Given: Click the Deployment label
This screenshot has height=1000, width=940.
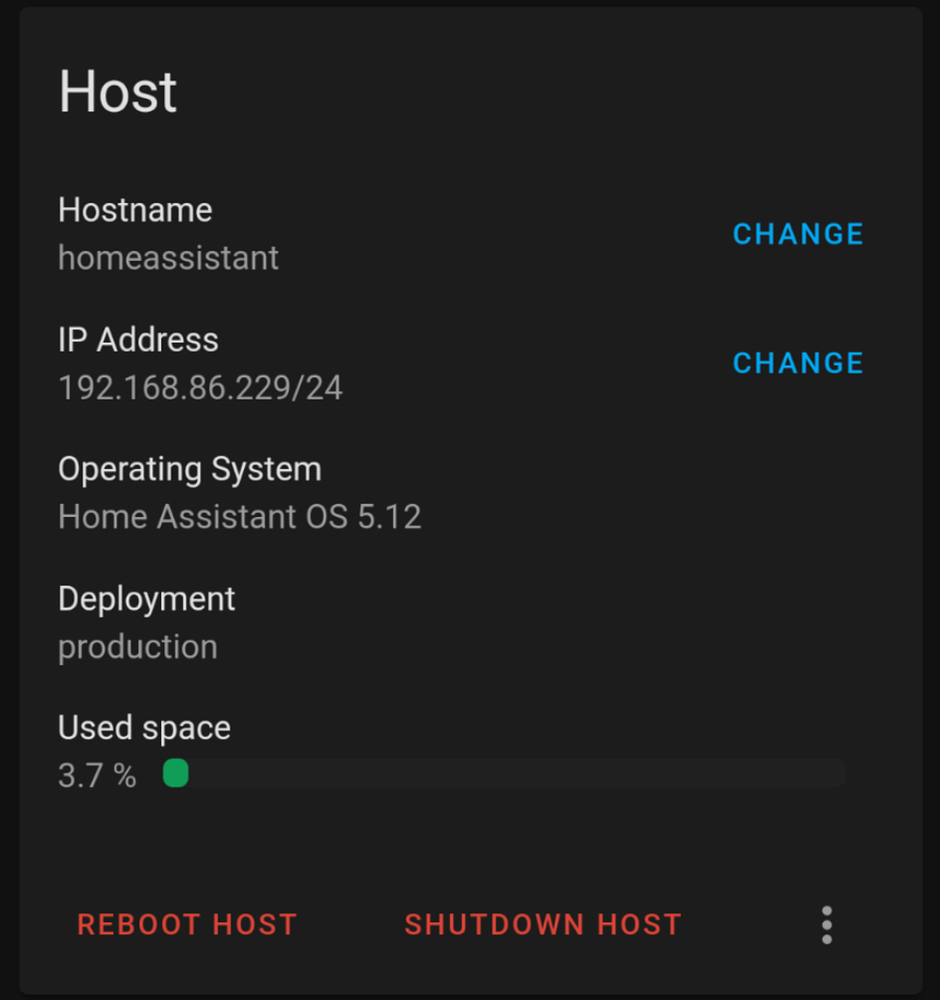Looking at the screenshot, I should 146,598.
